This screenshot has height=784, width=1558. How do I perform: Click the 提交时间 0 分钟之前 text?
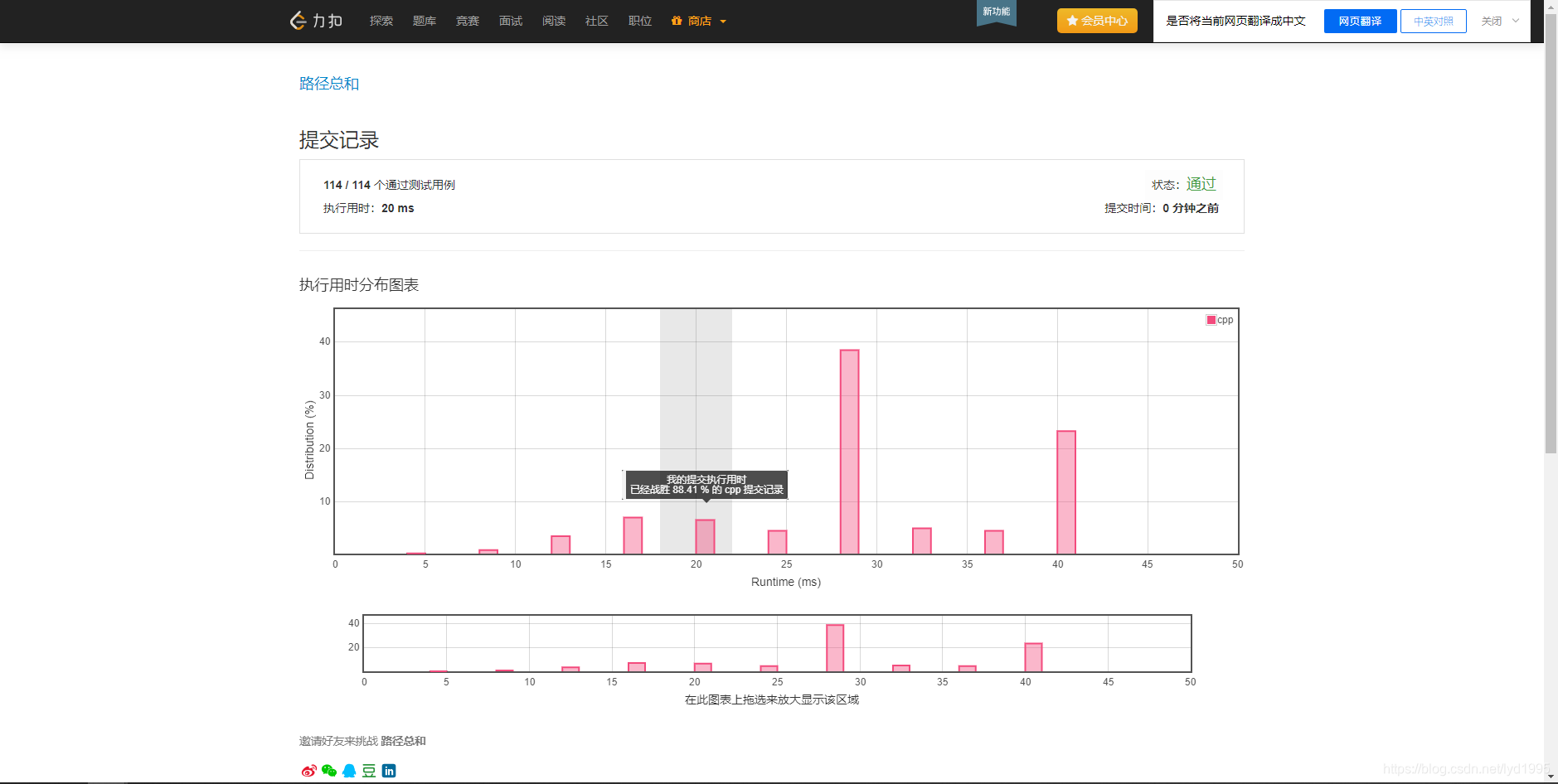point(1162,208)
